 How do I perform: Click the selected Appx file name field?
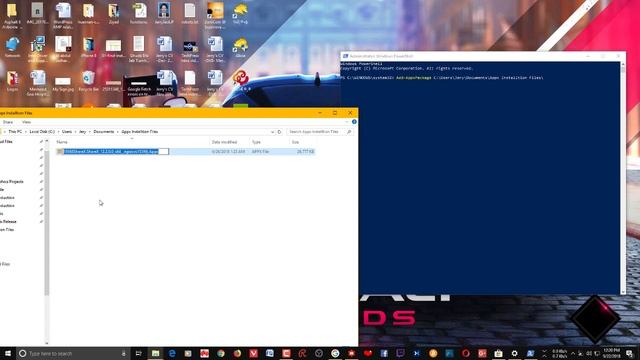tap(116, 151)
